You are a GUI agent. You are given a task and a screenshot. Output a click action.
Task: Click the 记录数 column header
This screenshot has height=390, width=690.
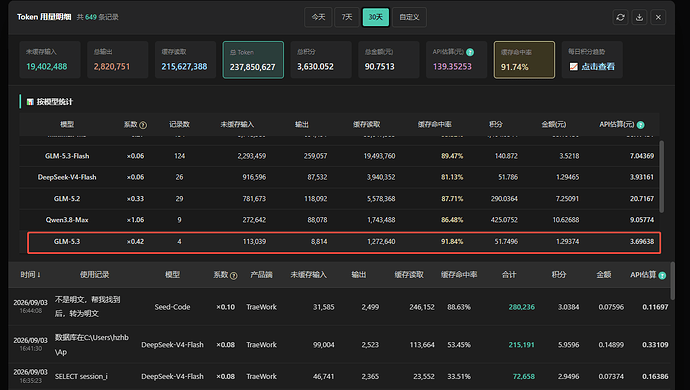[x=179, y=125]
